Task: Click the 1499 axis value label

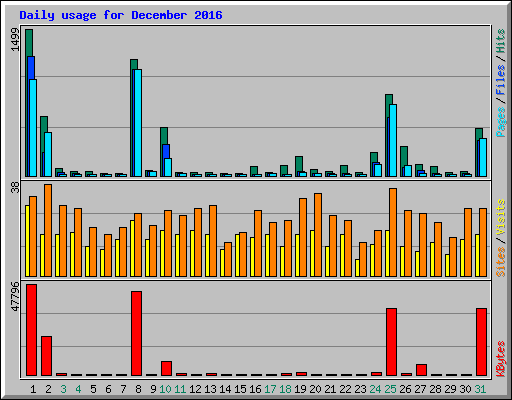Action: [15, 40]
